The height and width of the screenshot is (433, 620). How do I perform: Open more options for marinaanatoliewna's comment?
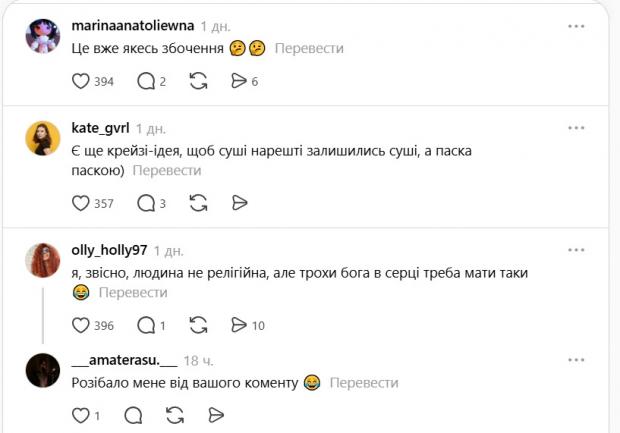577,26
